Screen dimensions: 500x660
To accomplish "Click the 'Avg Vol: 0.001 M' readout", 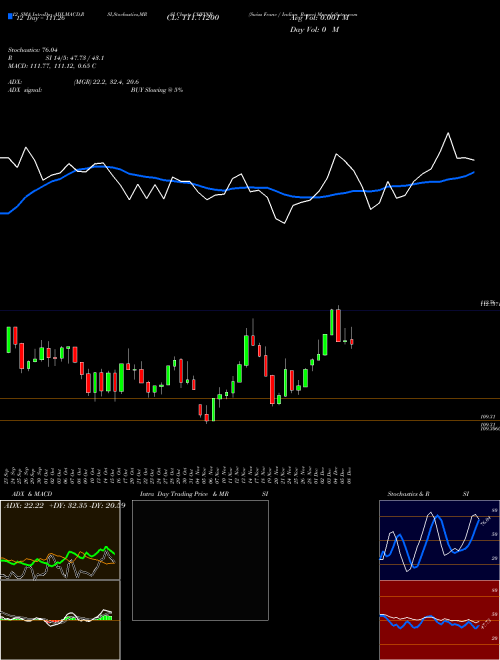I will pos(319,18).
